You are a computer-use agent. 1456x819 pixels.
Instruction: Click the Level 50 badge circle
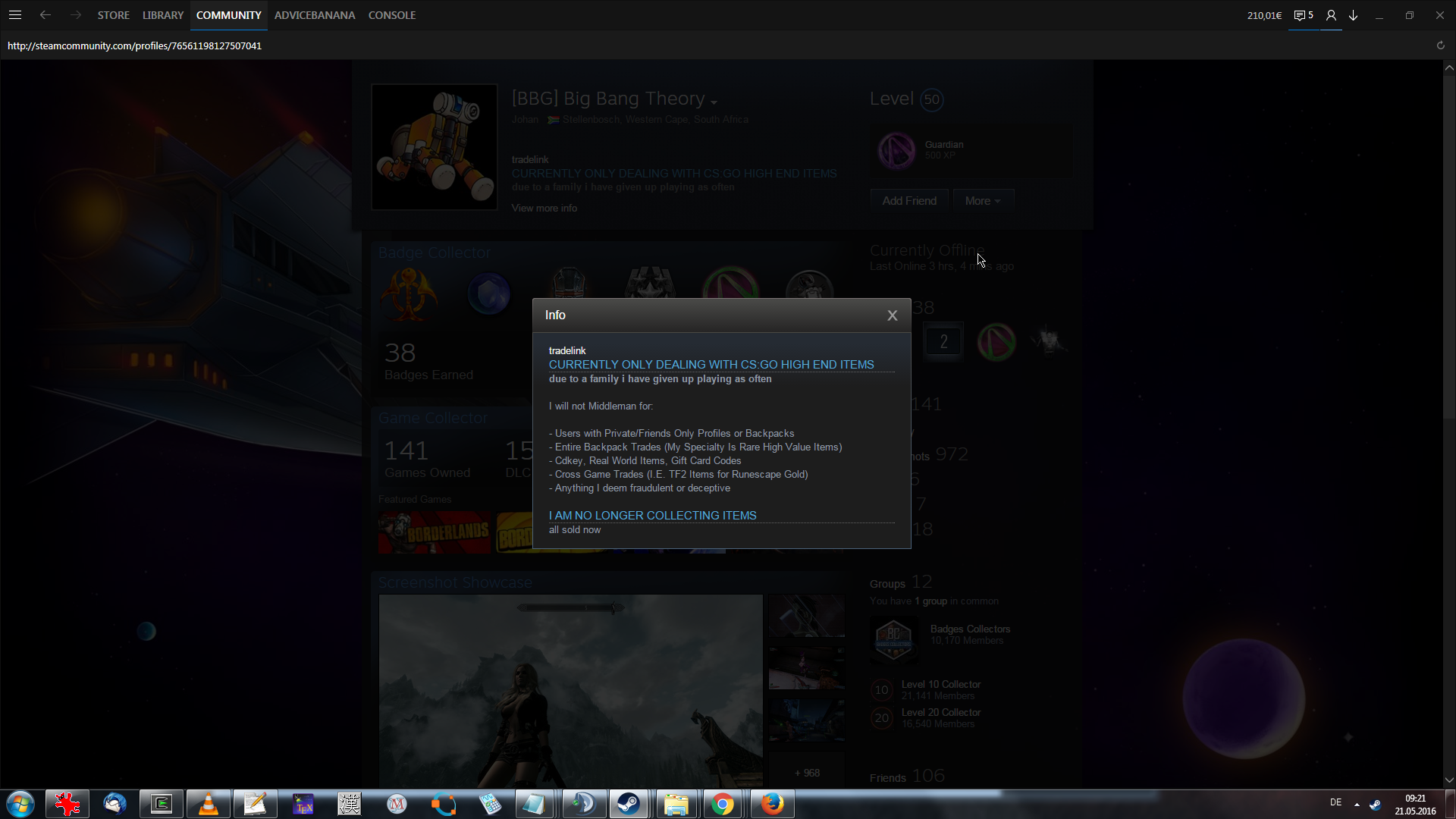(x=931, y=99)
